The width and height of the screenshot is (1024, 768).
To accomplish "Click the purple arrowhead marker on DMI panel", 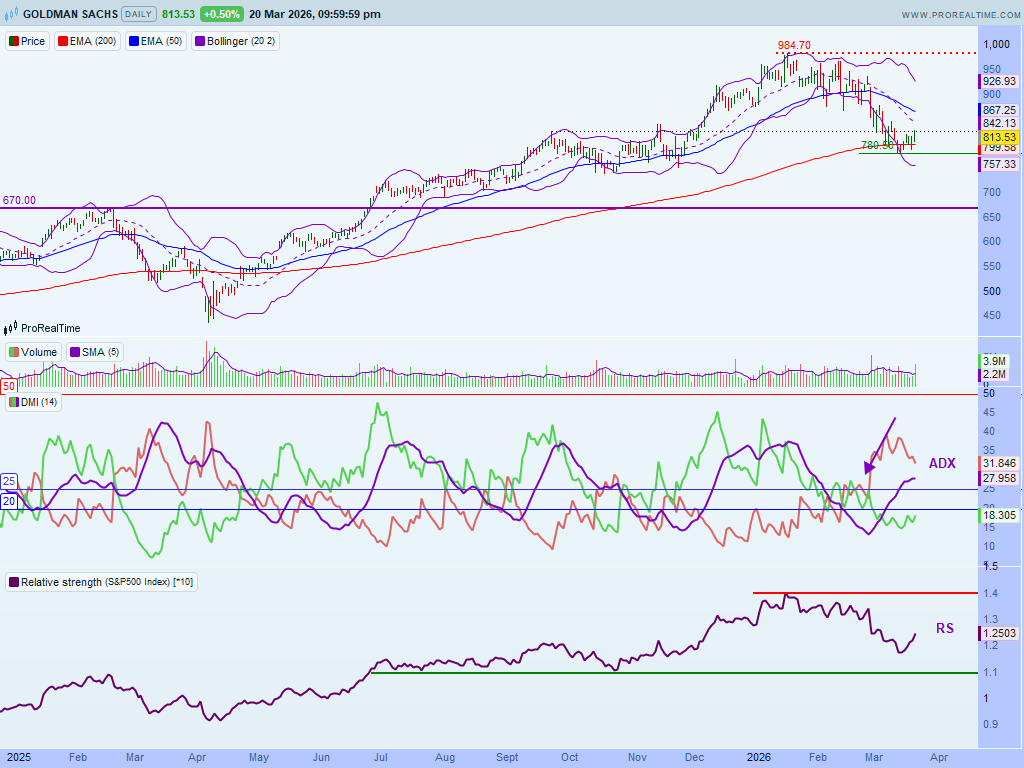I will tap(869, 467).
